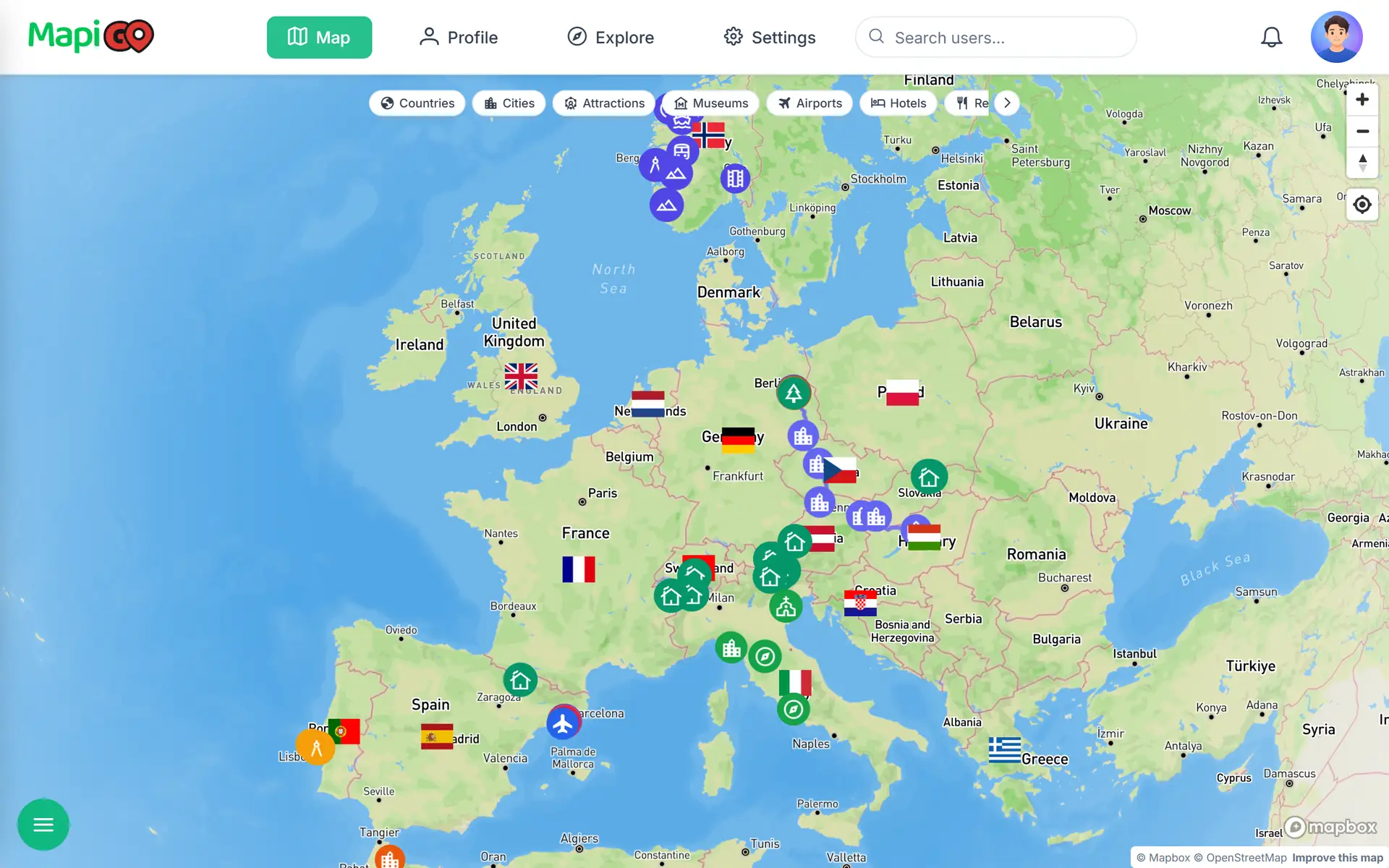
Task: Focus the Search users field
Action: click(x=995, y=37)
